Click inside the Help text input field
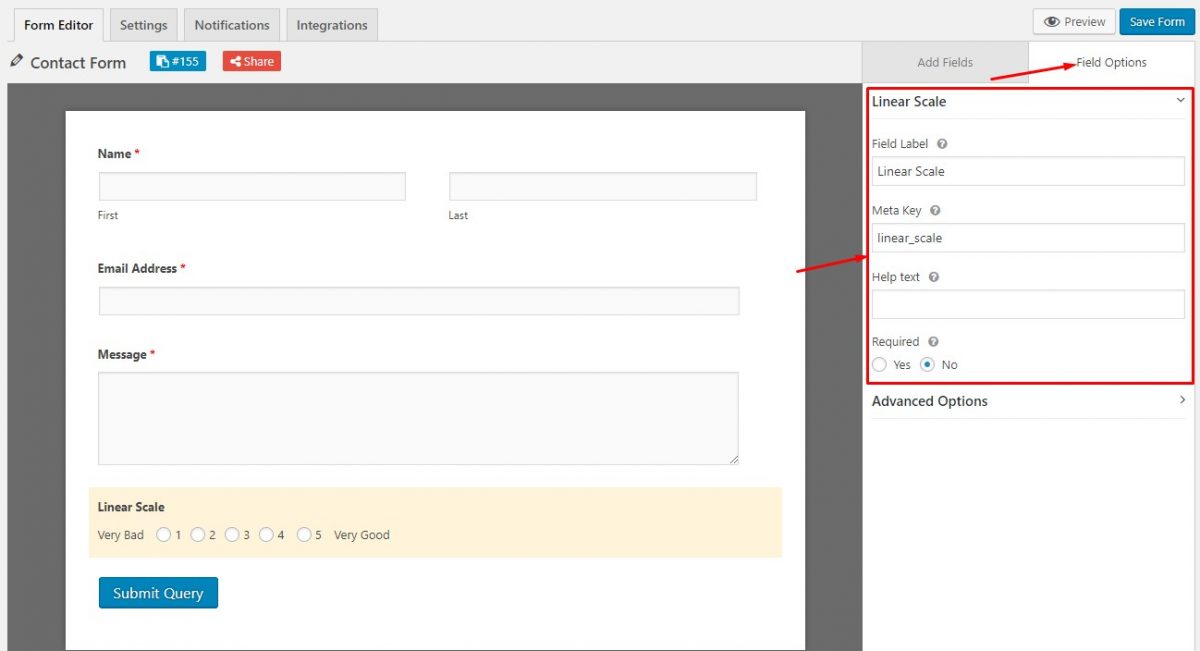Screen dimensions: 1200x651 [1027, 303]
